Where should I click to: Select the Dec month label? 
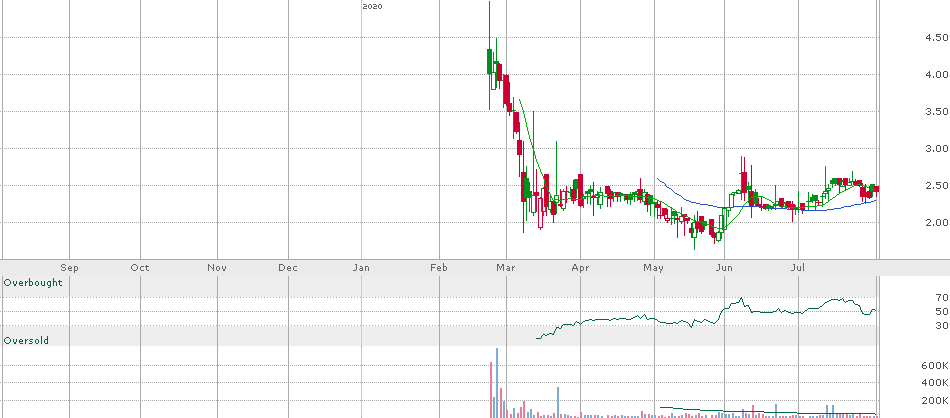pyautogui.click(x=288, y=268)
